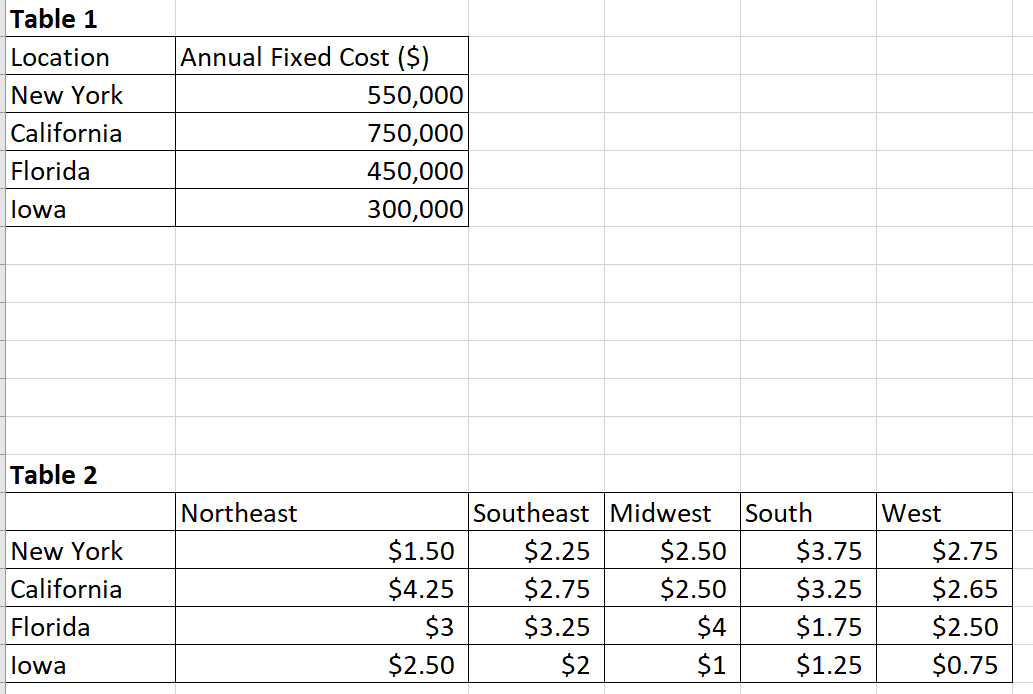Image resolution: width=1033 pixels, height=694 pixels.
Task: Select the California cell in Table 1
Action: [90, 132]
